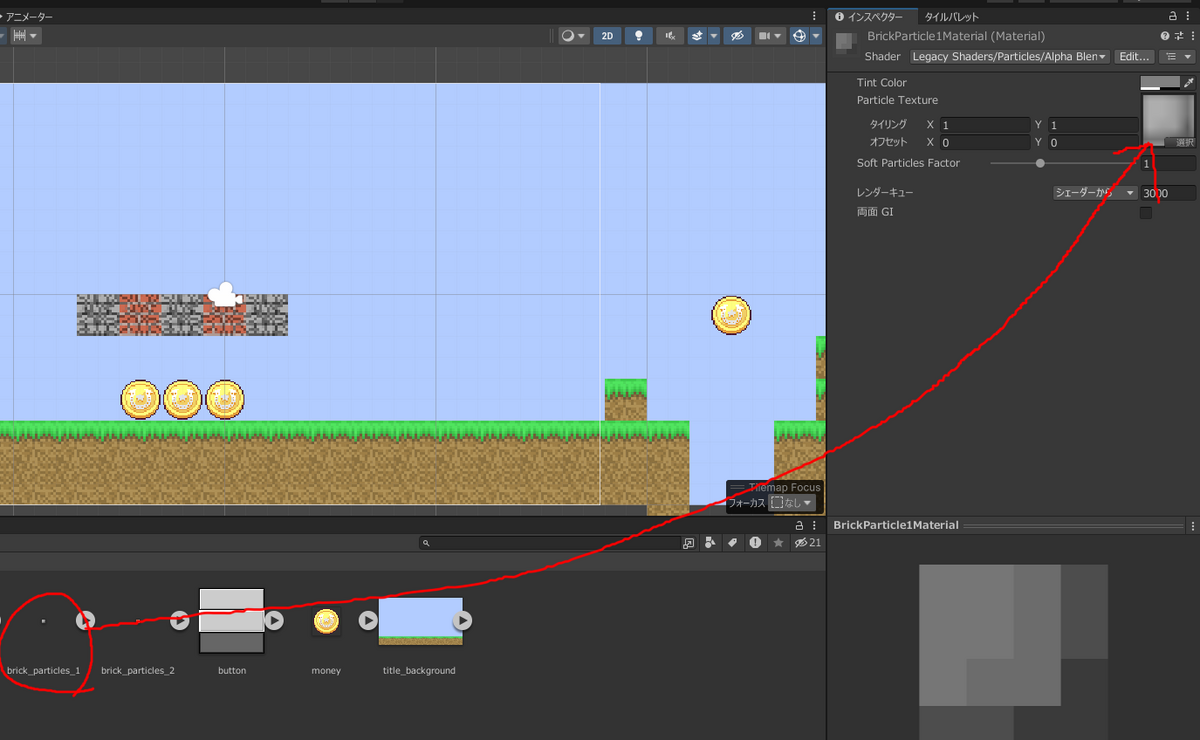Edit タイリング X value field
The height and width of the screenshot is (740, 1200).
(984, 125)
